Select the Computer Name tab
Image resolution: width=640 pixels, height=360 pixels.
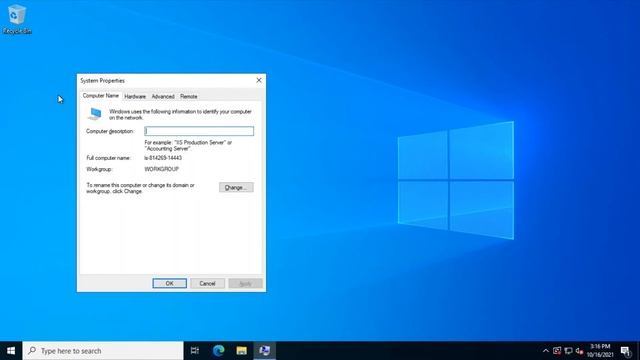(100, 96)
